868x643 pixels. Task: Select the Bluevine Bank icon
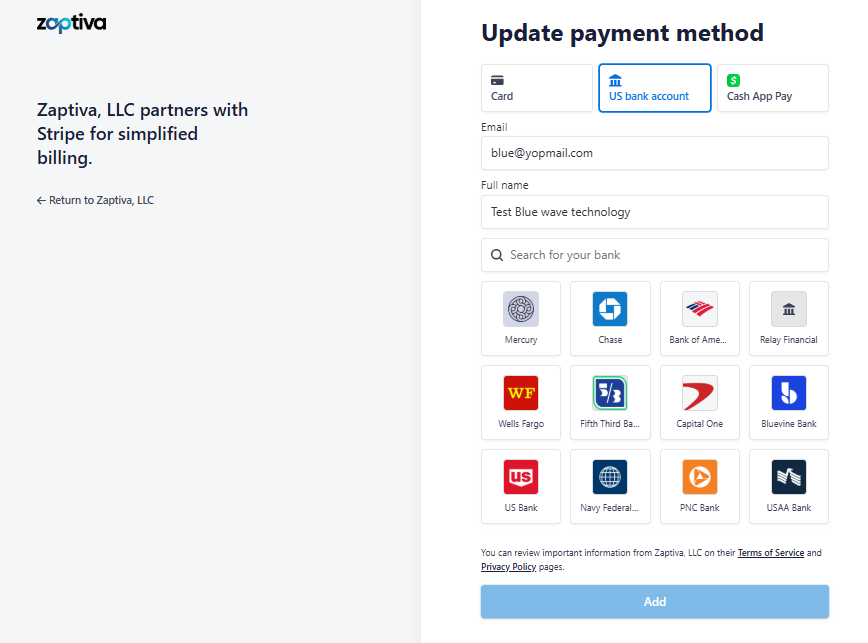tap(789, 393)
